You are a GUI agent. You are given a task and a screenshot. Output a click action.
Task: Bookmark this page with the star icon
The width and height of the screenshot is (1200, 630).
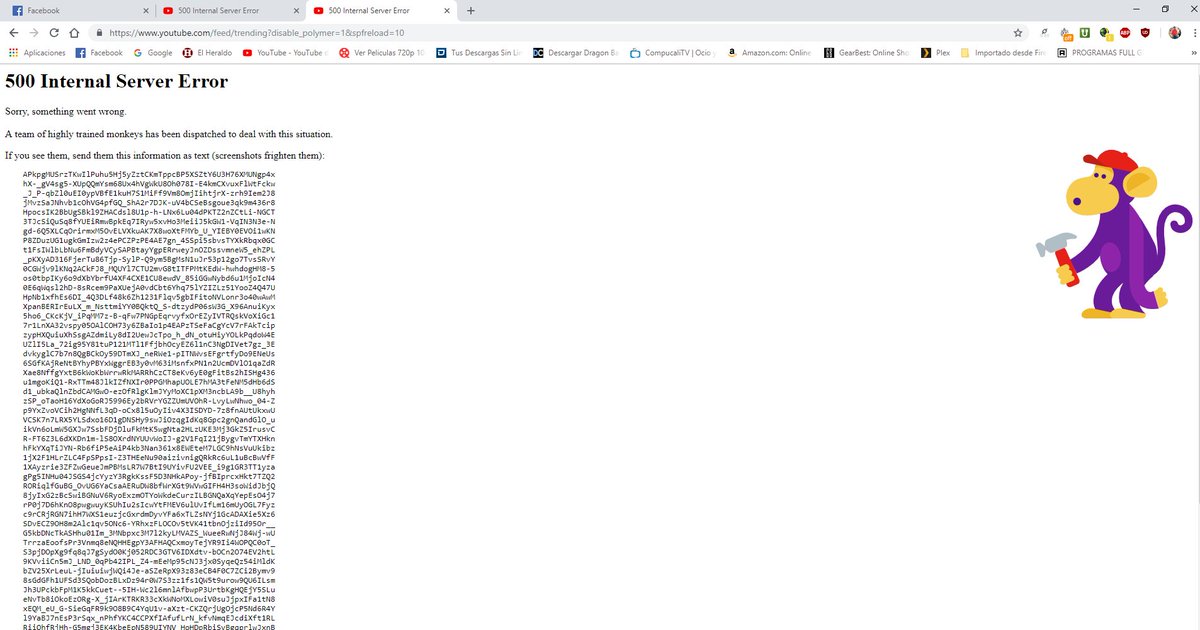pyautogui.click(x=1018, y=33)
